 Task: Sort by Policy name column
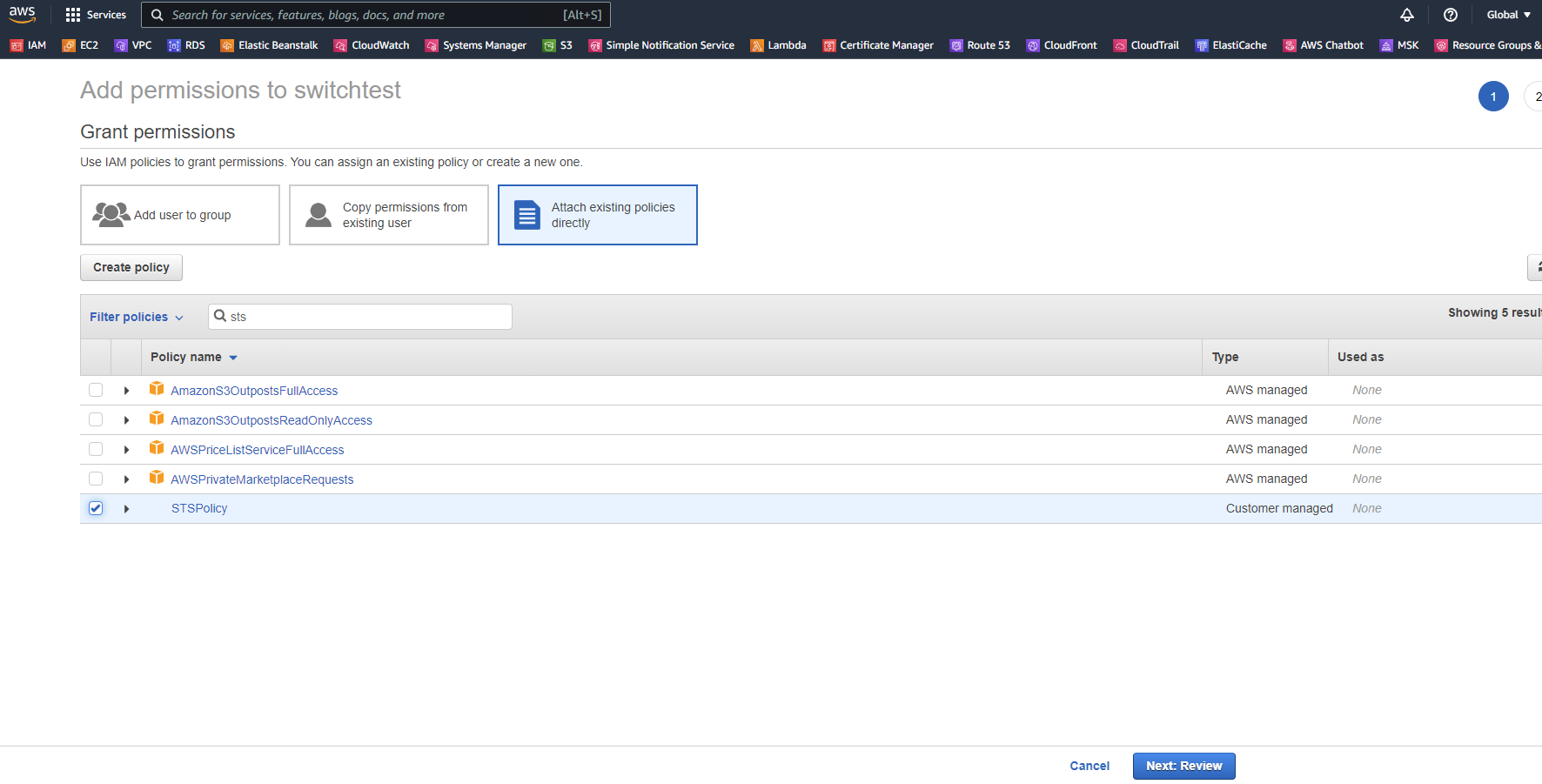(193, 357)
